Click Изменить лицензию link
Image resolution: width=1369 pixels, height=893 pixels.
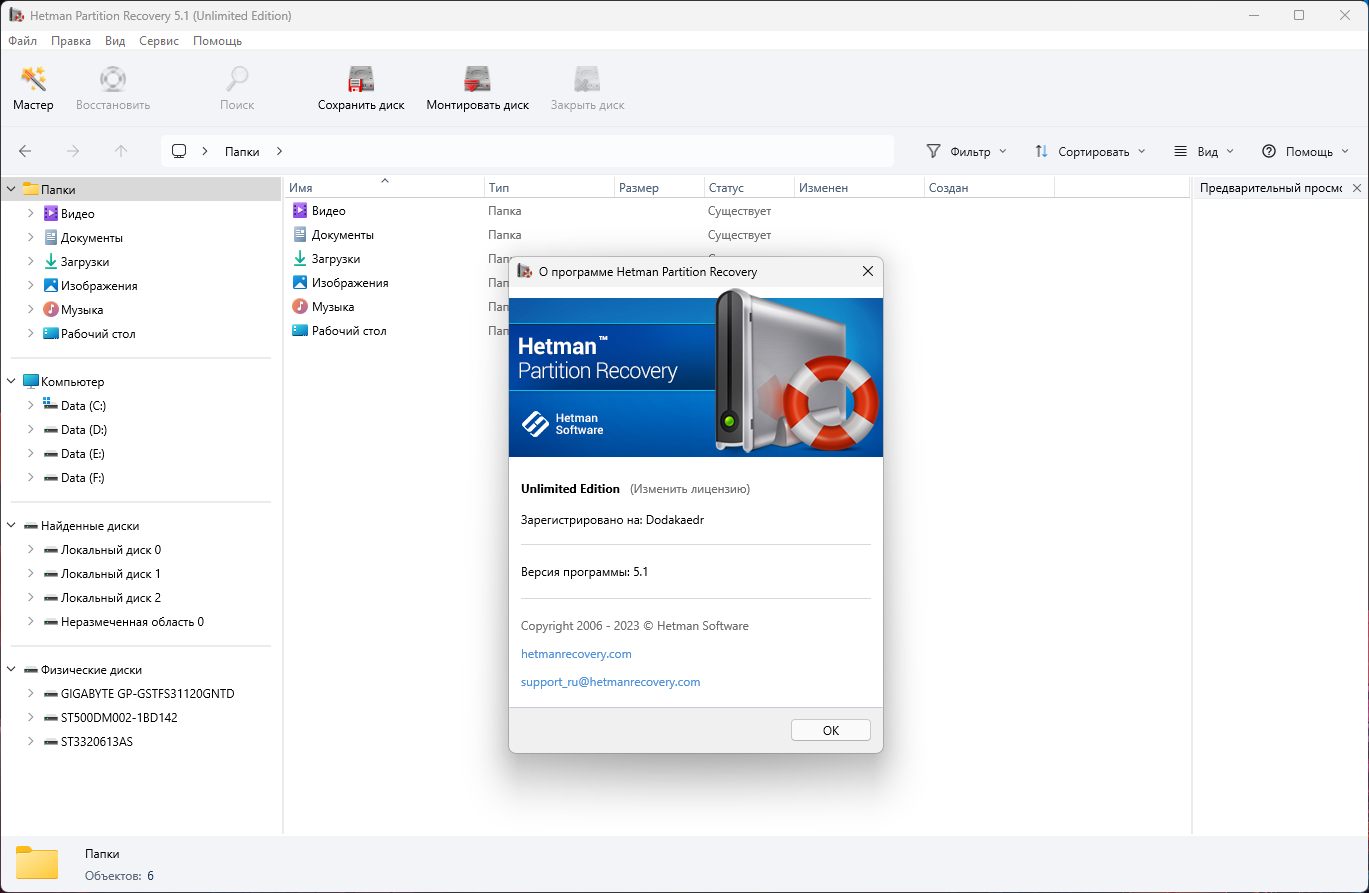[689, 489]
